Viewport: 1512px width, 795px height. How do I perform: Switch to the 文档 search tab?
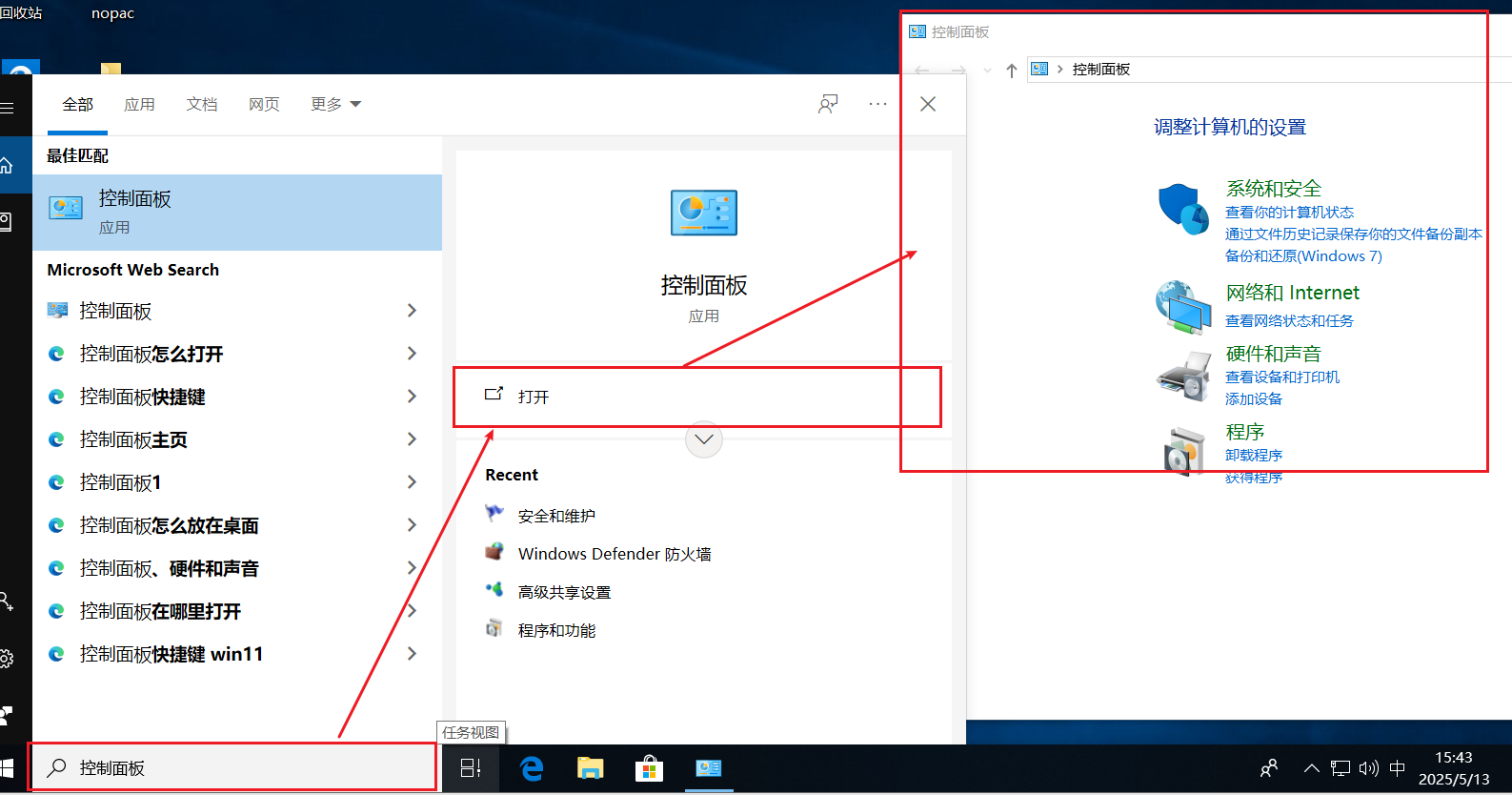[x=202, y=104]
